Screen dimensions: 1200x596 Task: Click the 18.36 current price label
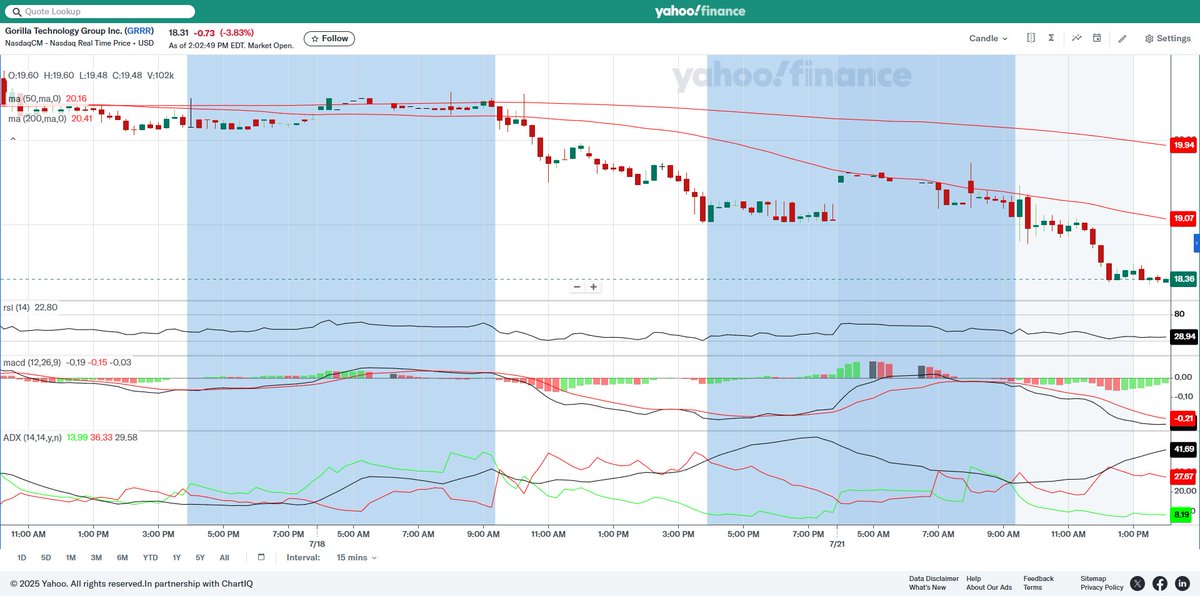point(1184,279)
